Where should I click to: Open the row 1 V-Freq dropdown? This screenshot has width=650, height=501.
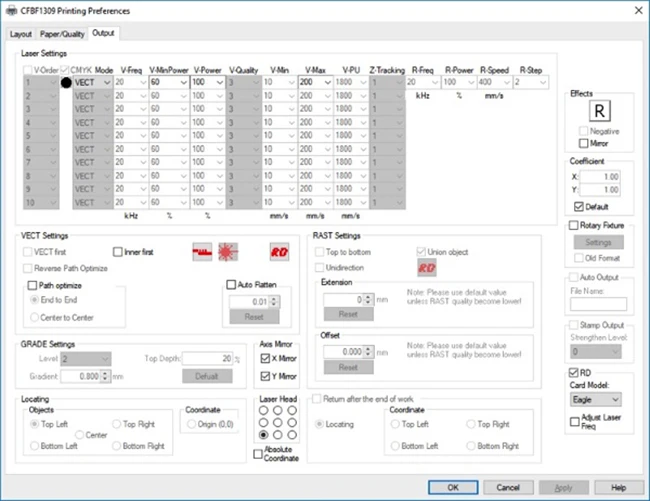coord(131,82)
